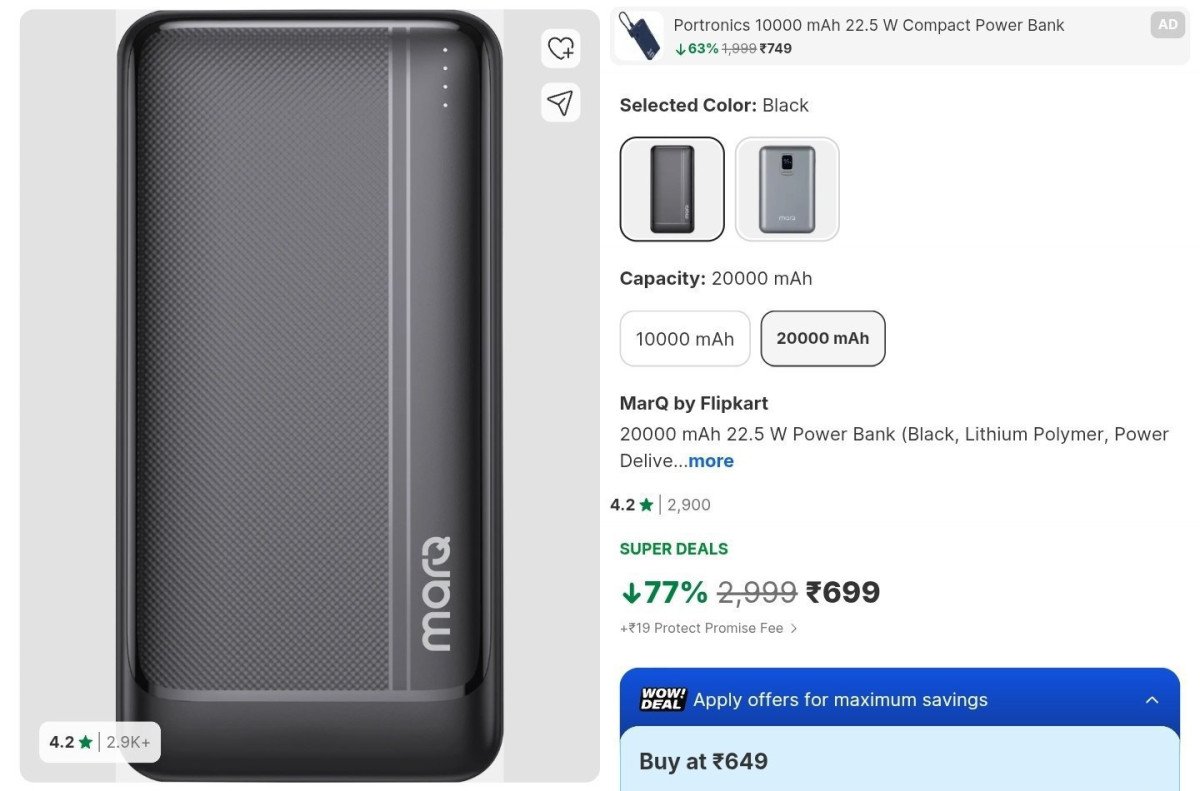Add product to wishlist heart icon

[x=561, y=48]
